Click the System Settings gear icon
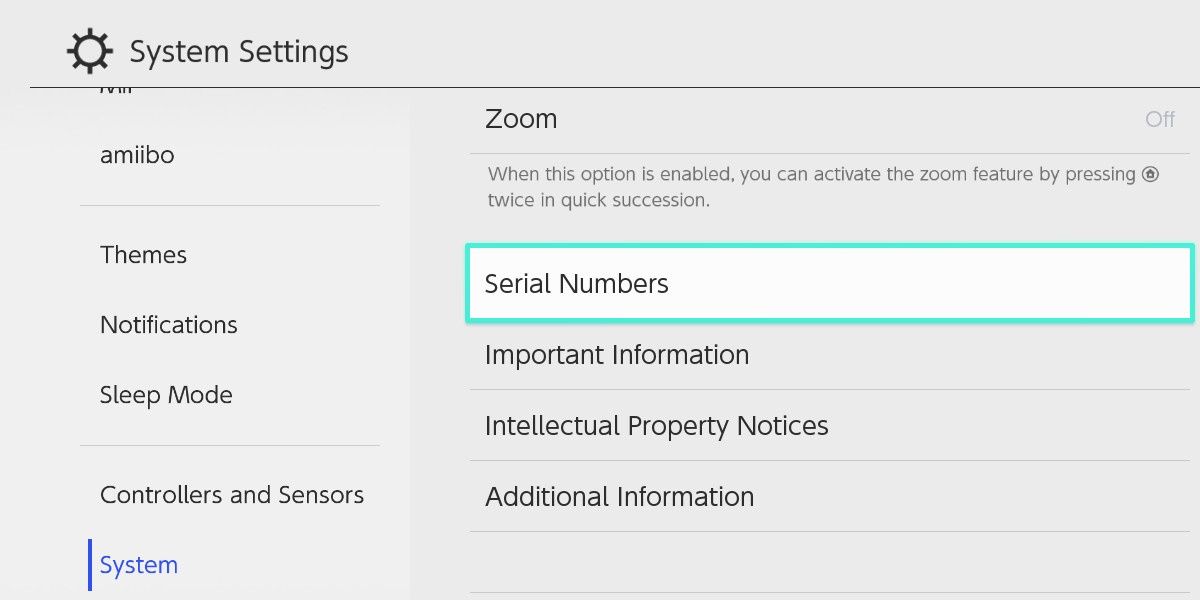The image size is (1200, 600). pos(90,50)
